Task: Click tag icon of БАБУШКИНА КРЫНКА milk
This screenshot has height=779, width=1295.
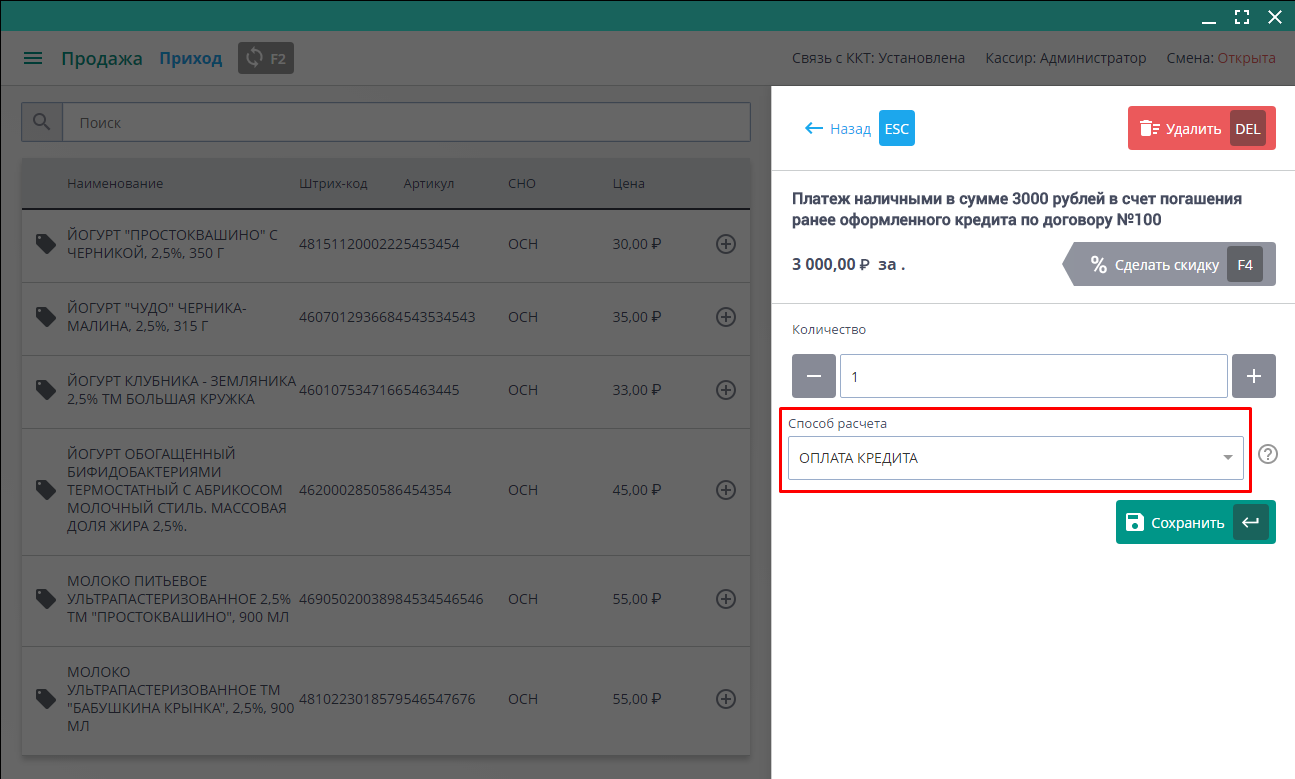Action: 45,699
